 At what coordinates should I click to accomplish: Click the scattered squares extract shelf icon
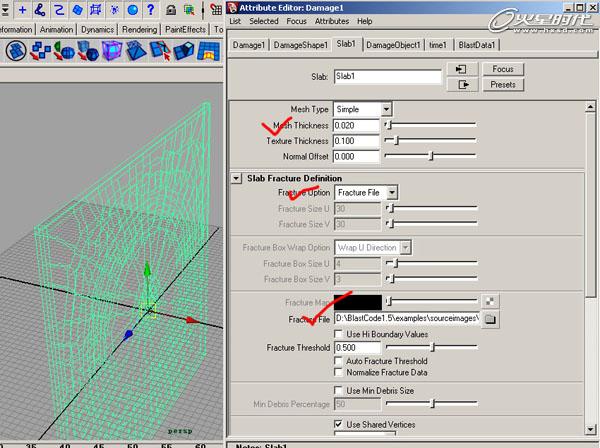pos(40,51)
